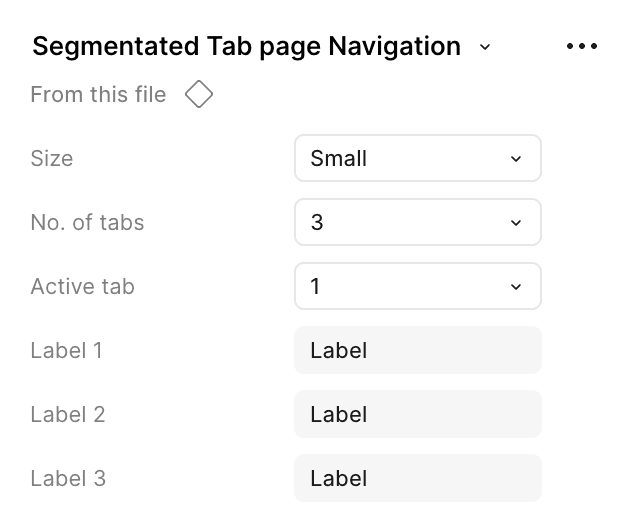Open the Active tab dropdown
The height and width of the screenshot is (530, 622).
417,286
